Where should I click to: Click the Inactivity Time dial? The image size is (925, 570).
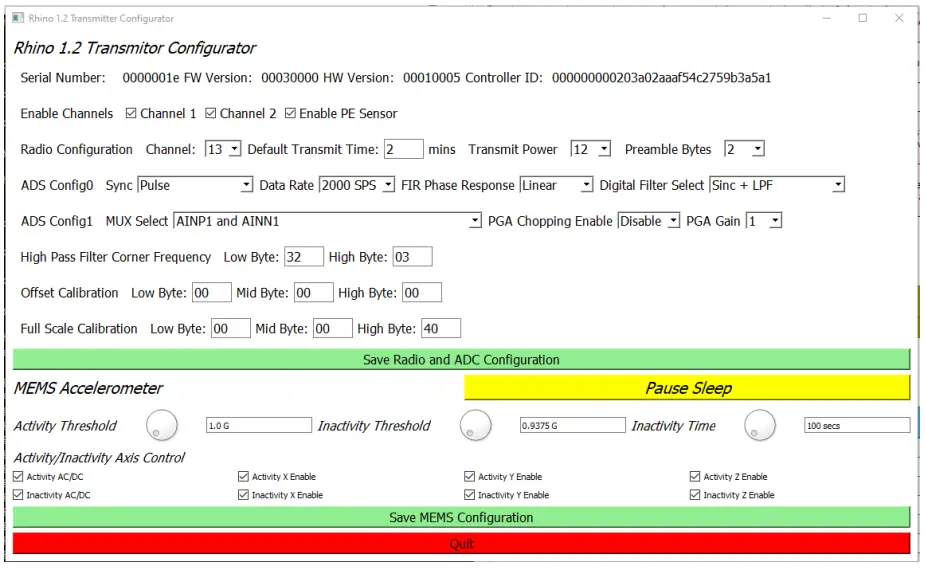pyautogui.click(x=760, y=425)
